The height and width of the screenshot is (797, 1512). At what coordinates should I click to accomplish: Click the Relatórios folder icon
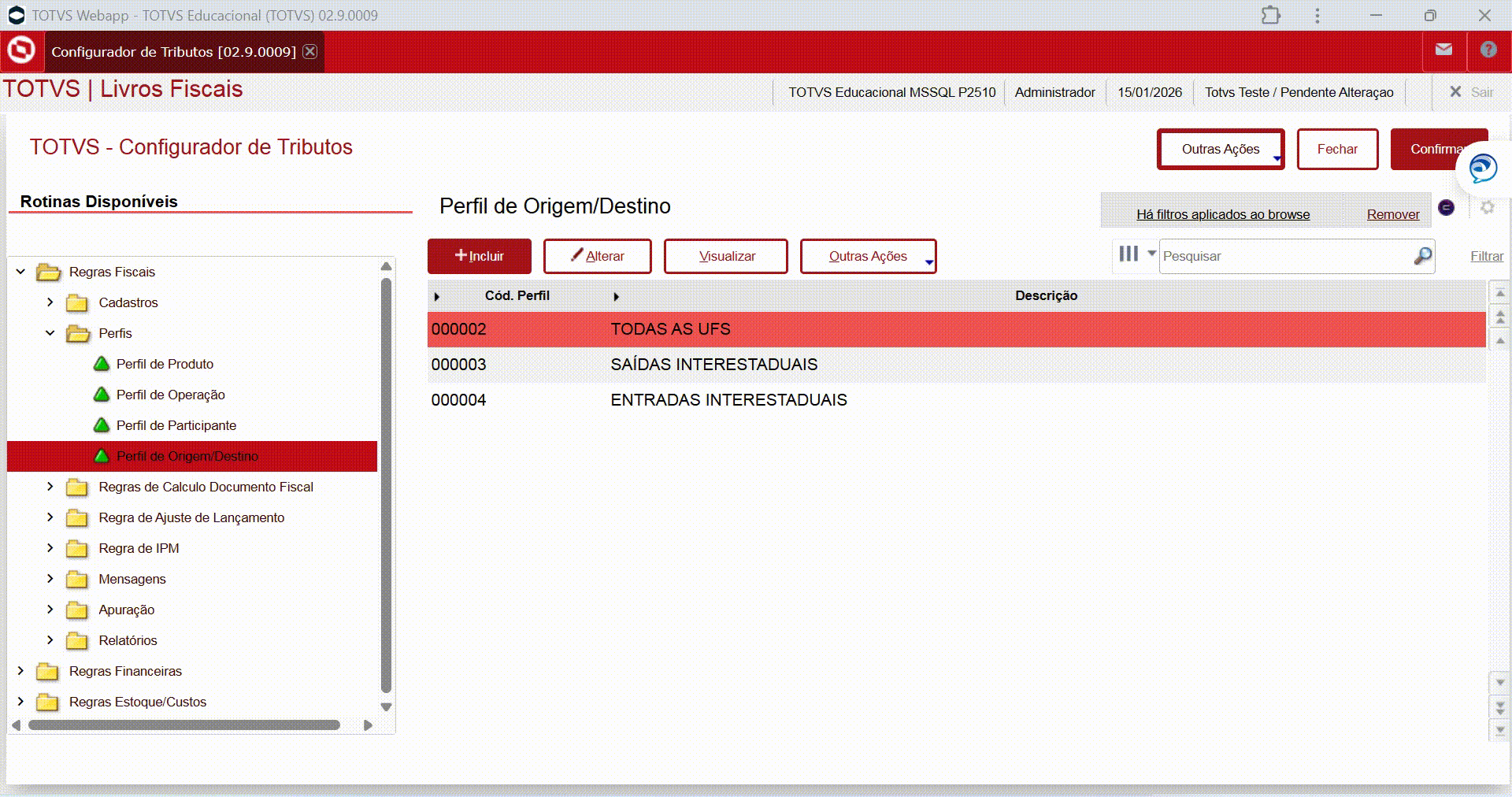pyautogui.click(x=77, y=641)
